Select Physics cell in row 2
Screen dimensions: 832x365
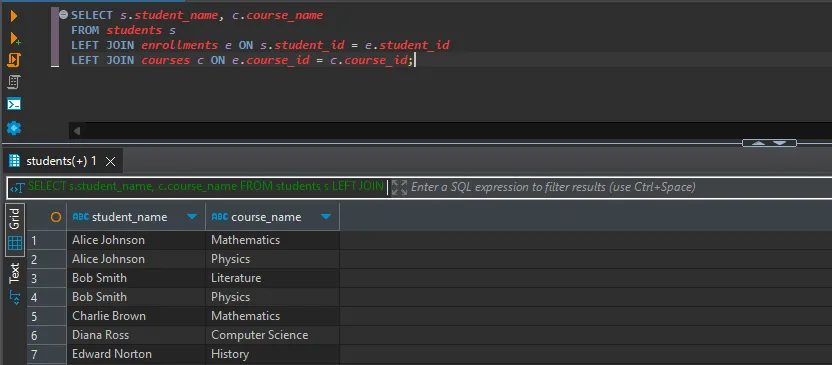272,259
